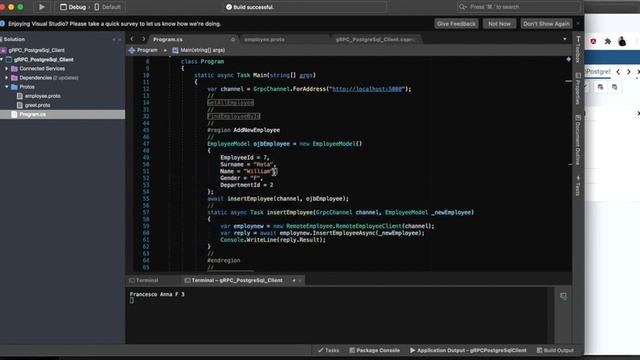Click the blue marker atop editor scrollbar

point(568,60)
